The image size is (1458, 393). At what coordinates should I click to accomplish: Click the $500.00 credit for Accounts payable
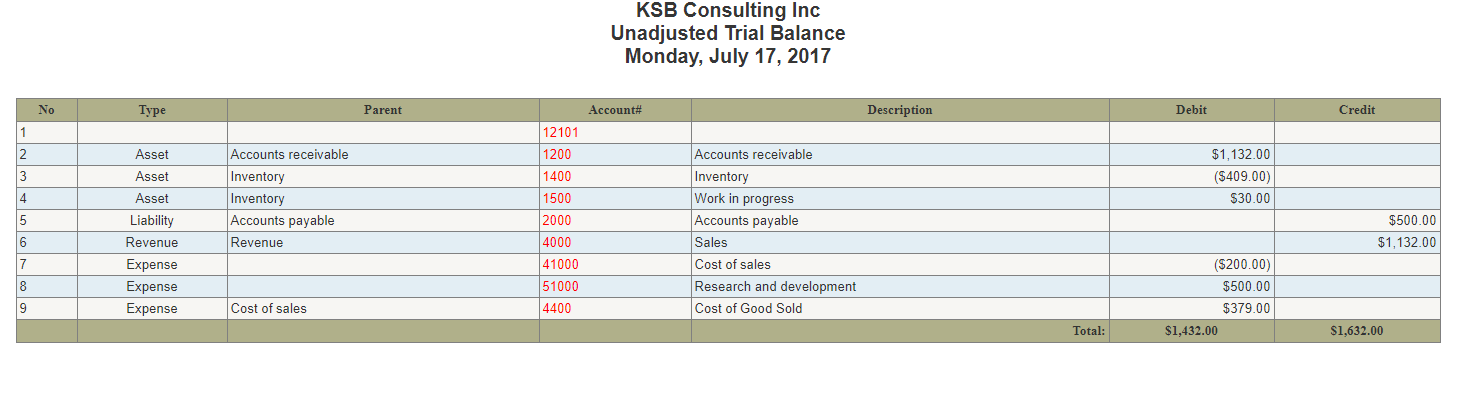coord(1357,221)
